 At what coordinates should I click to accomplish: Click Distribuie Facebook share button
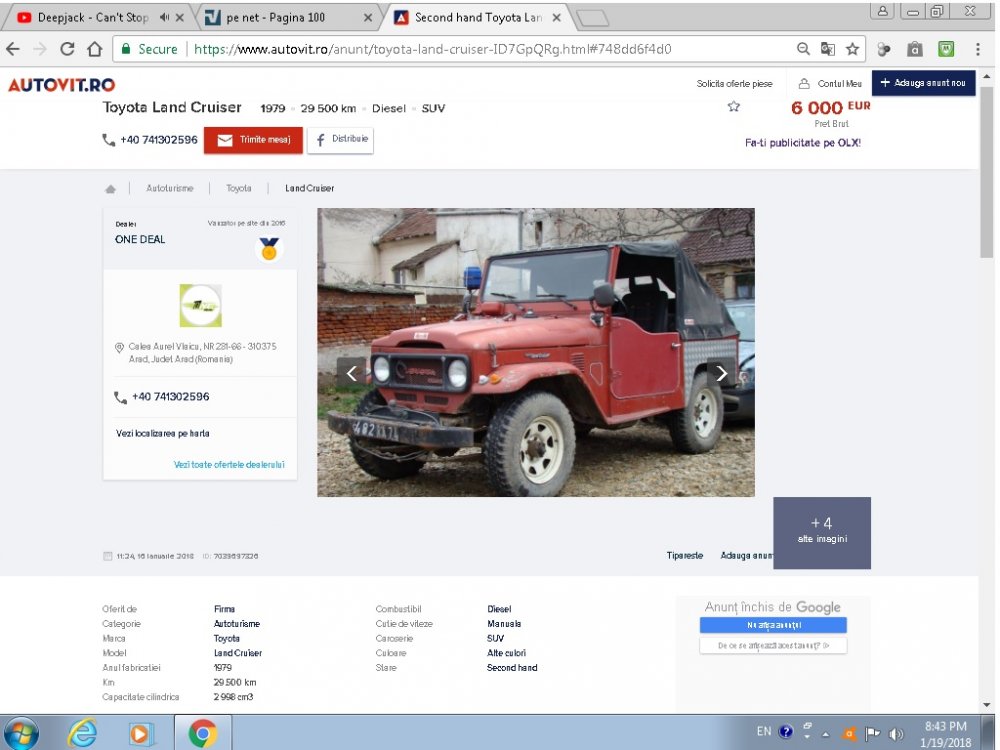click(340, 140)
